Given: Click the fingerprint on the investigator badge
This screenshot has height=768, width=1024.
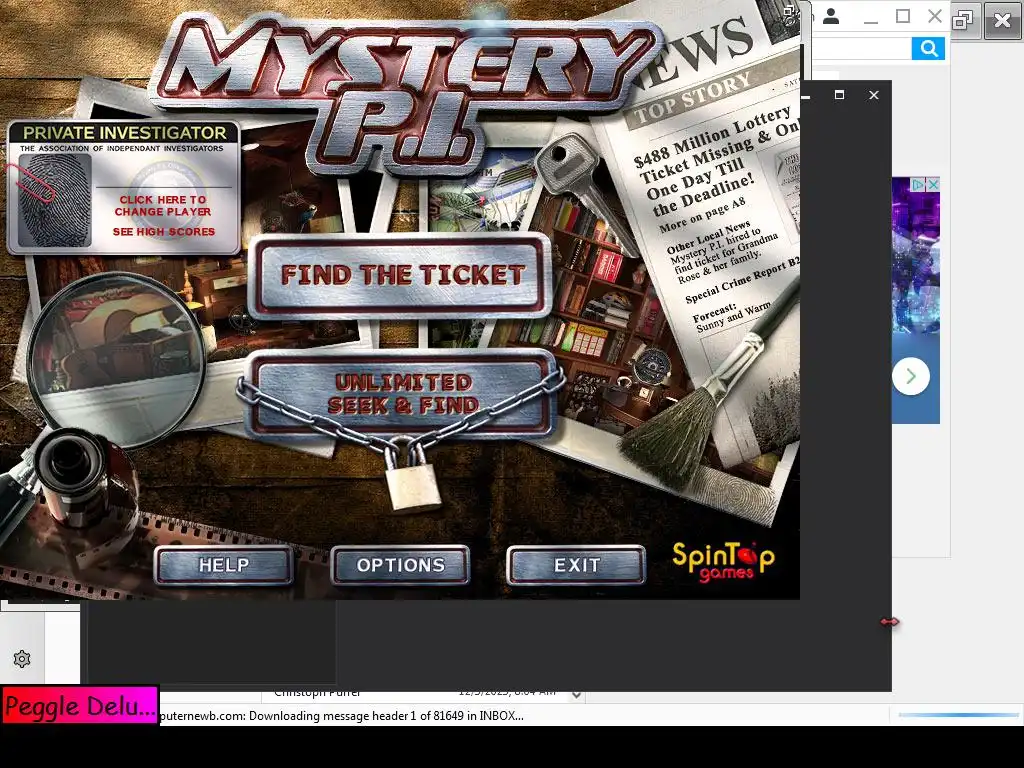Looking at the screenshot, I should point(54,200).
